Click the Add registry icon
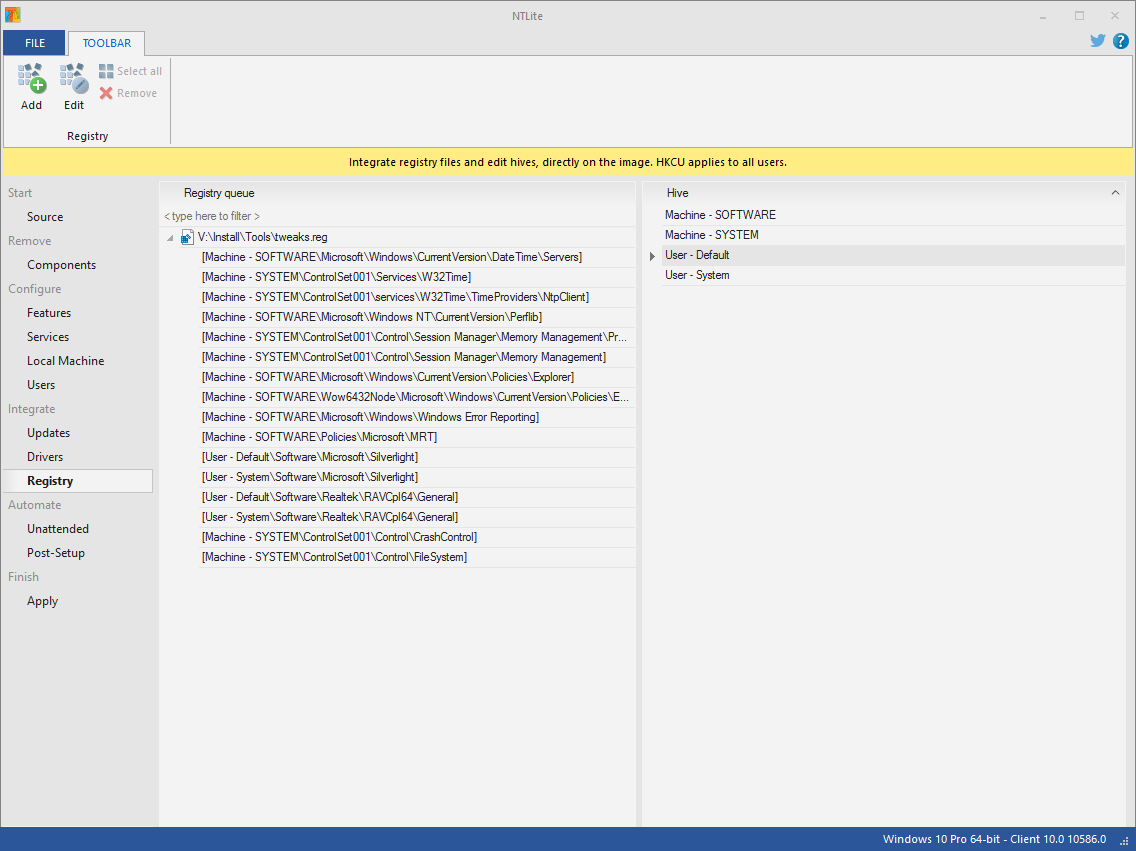This screenshot has width=1136, height=851. [32, 79]
